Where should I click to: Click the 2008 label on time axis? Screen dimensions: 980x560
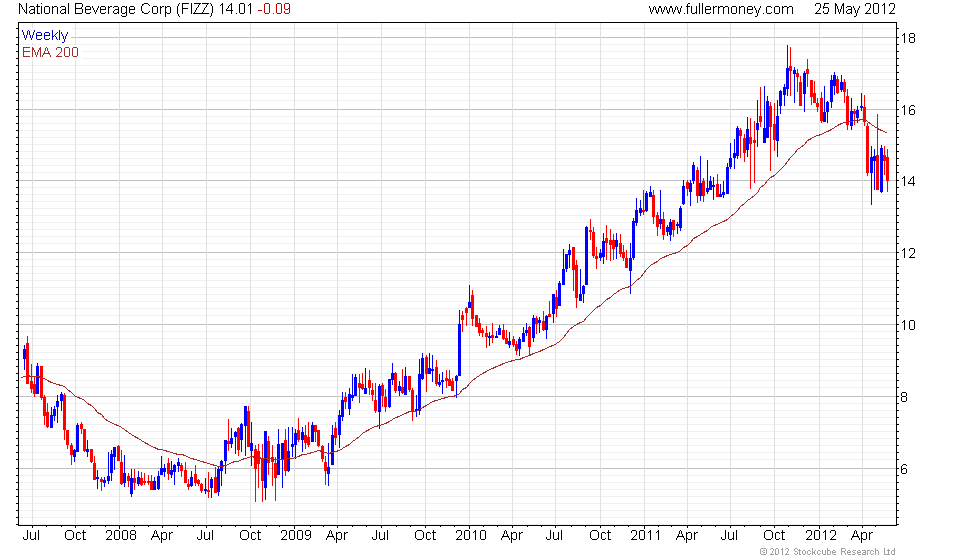point(120,535)
